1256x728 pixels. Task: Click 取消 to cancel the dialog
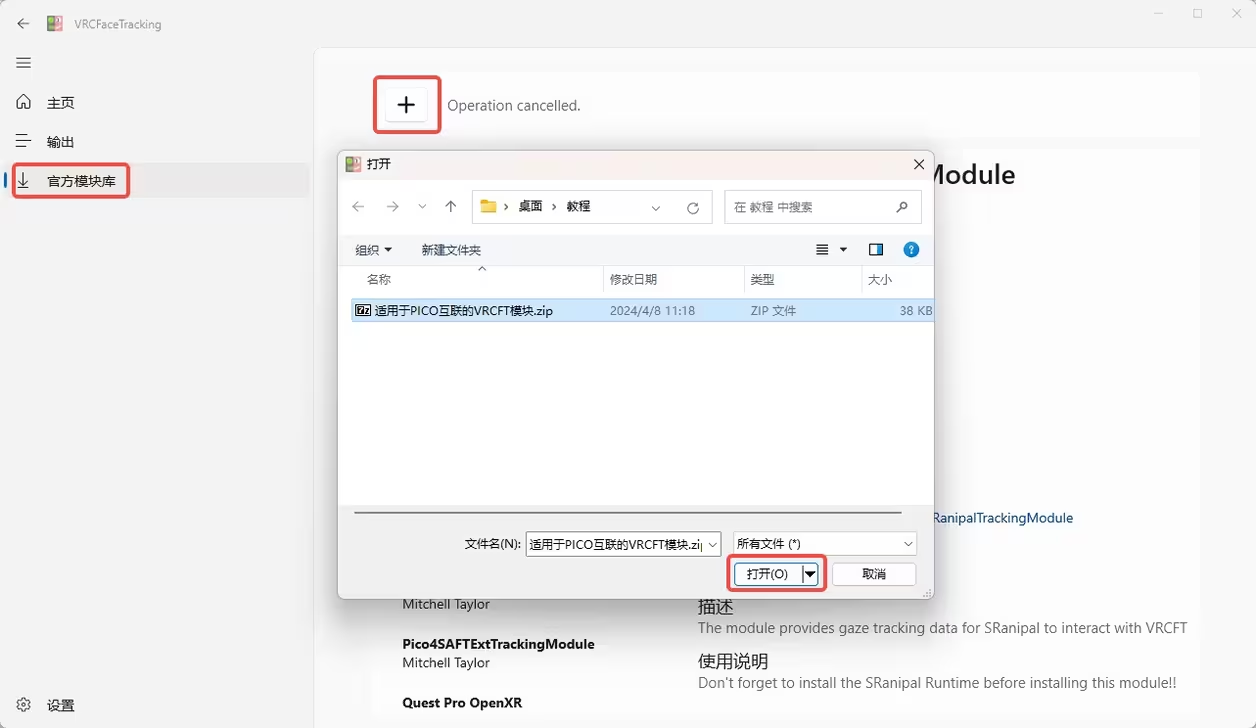874,574
